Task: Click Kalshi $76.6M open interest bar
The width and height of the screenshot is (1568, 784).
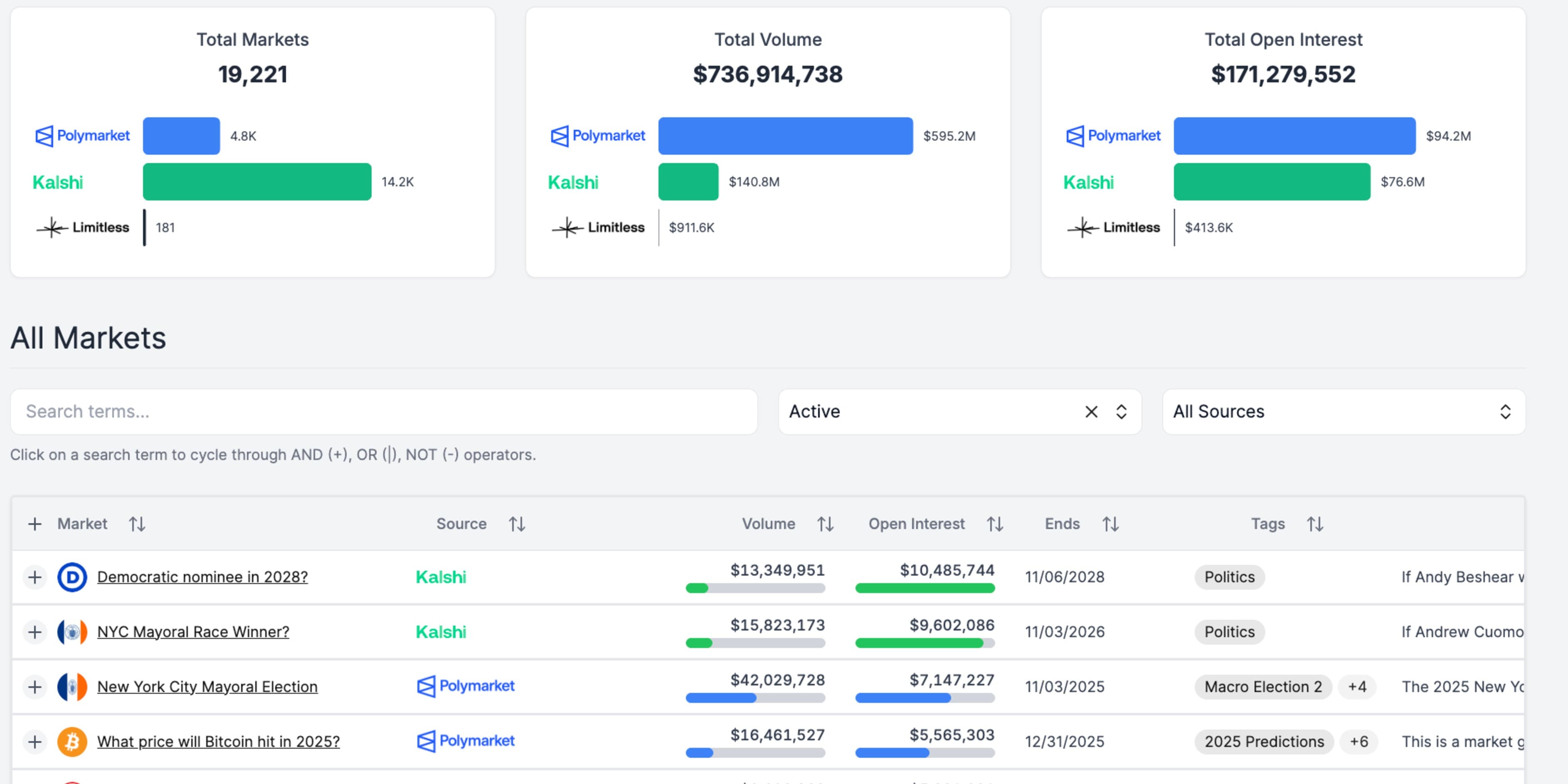Action: pos(1272,181)
